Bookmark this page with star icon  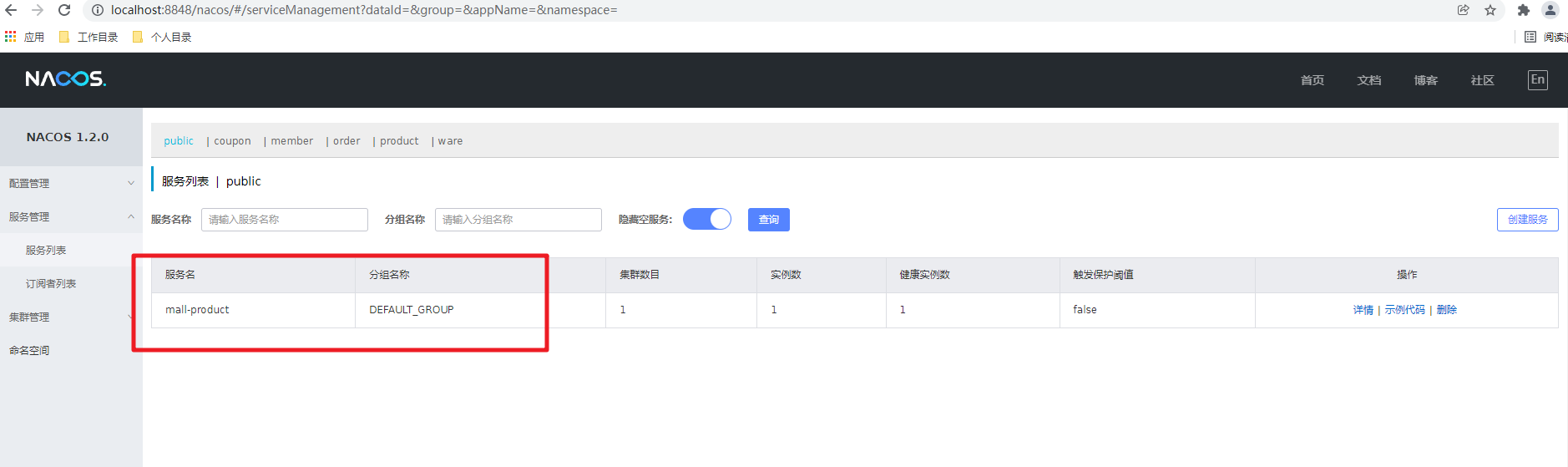1490,10
